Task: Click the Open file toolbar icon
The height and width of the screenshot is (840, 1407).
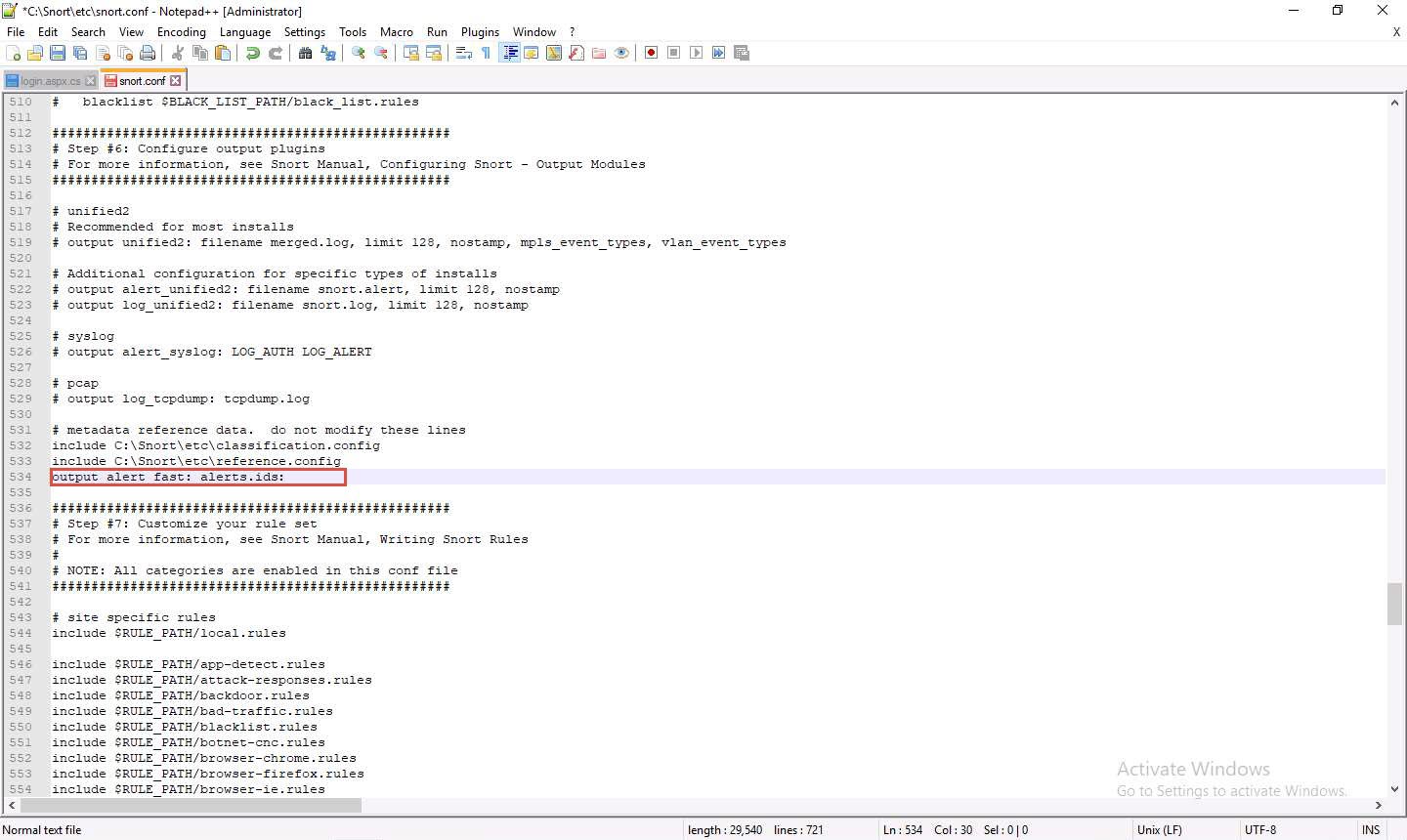Action: point(35,53)
